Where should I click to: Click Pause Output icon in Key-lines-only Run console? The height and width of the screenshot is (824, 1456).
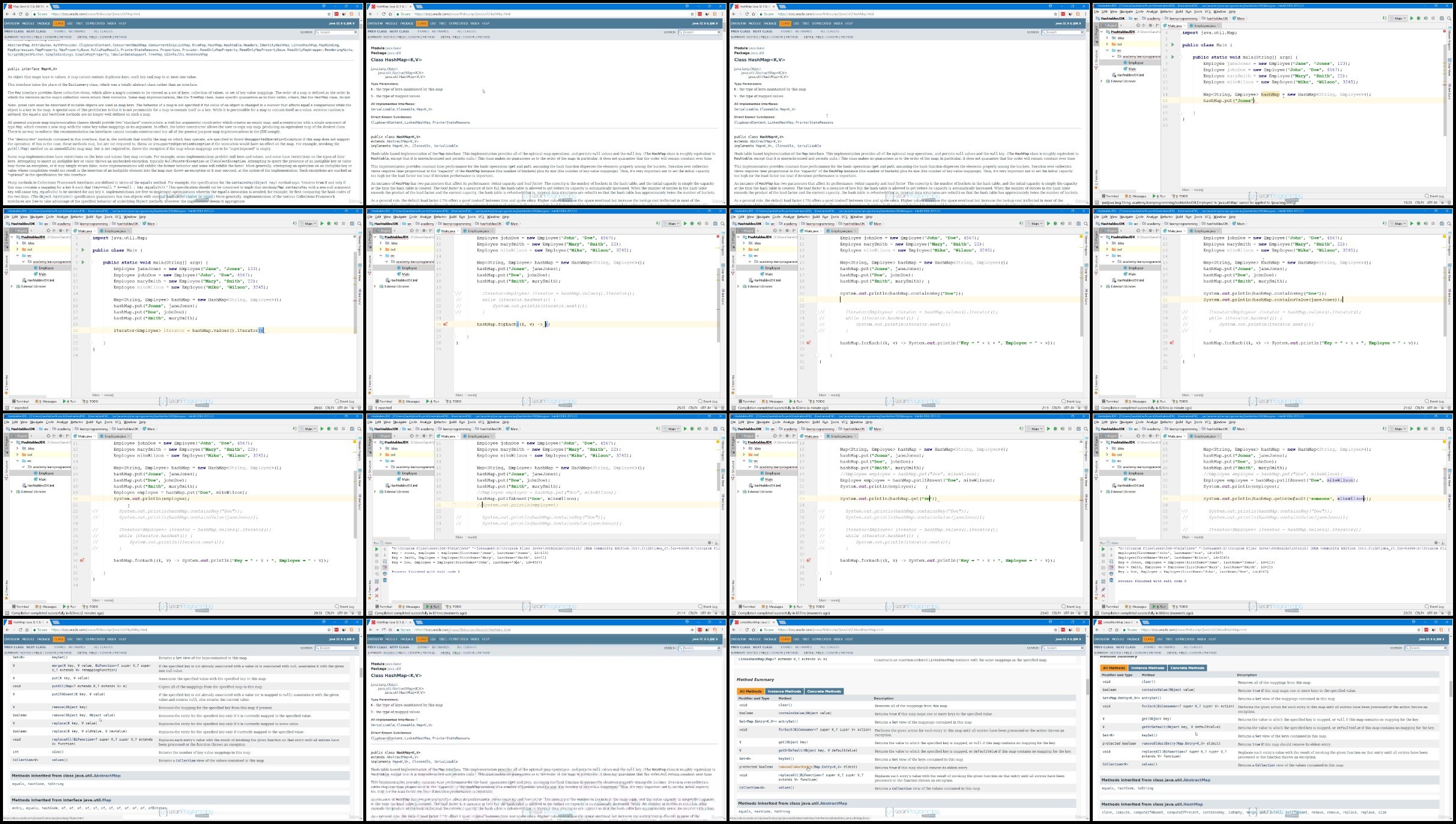(x=376, y=562)
